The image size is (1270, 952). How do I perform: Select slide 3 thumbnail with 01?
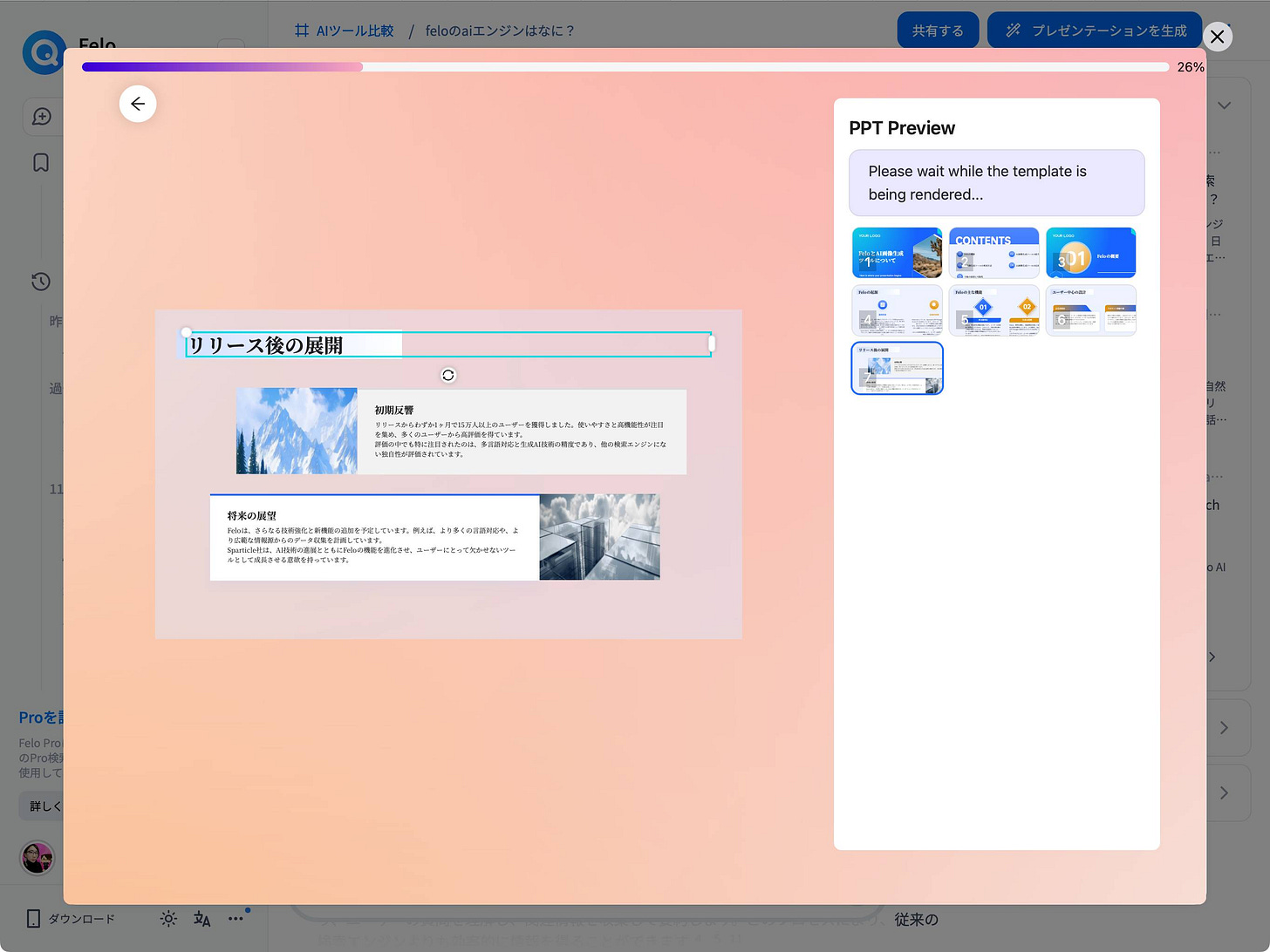coord(1090,253)
